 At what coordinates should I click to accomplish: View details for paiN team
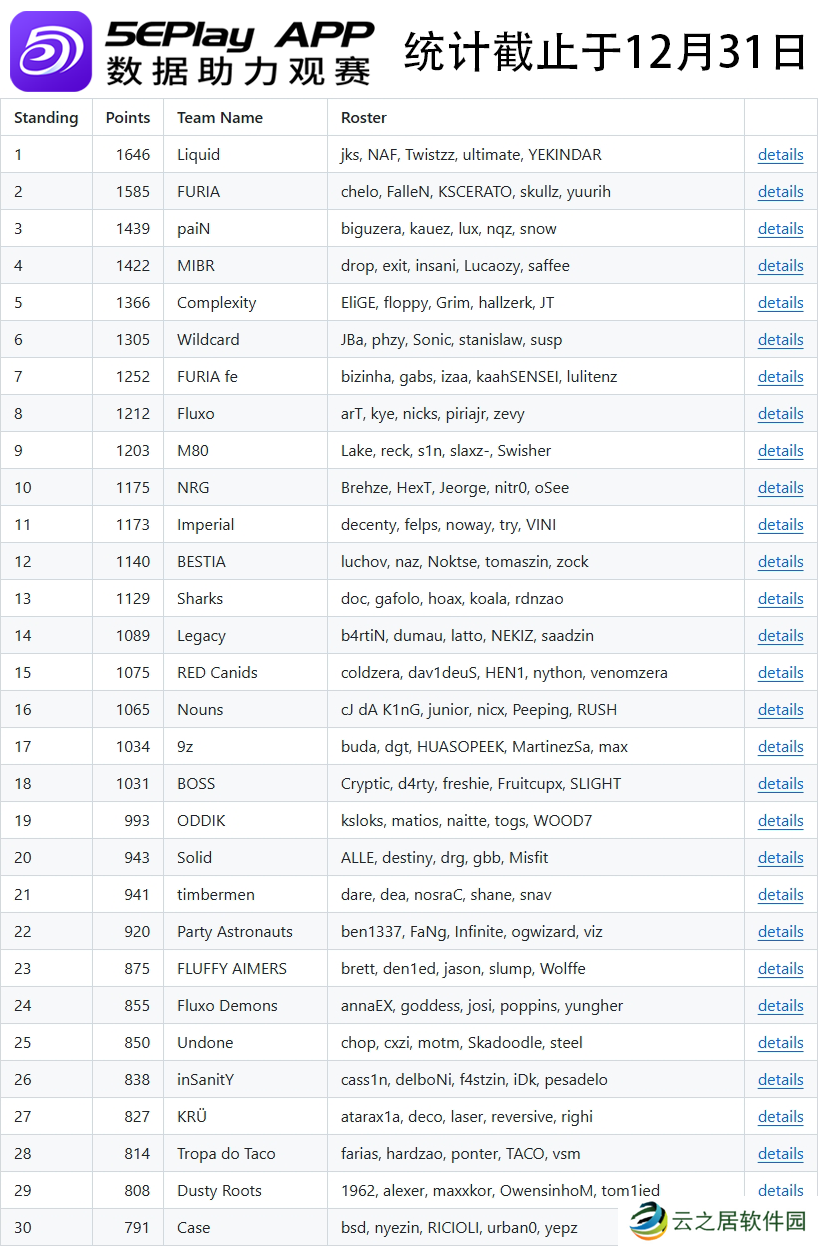[x=780, y=229]
